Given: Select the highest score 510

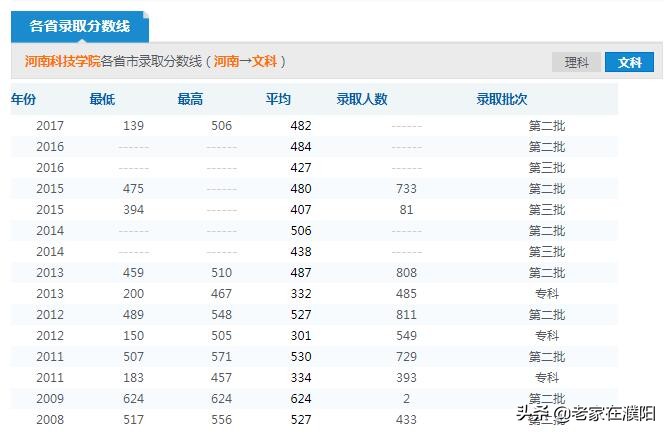Looking at the screenshot, I should (x=222, y=273).
